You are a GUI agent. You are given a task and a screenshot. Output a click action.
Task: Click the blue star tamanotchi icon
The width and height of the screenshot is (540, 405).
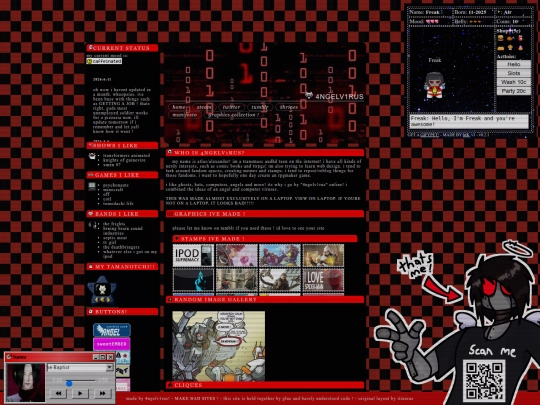point(102,291)
